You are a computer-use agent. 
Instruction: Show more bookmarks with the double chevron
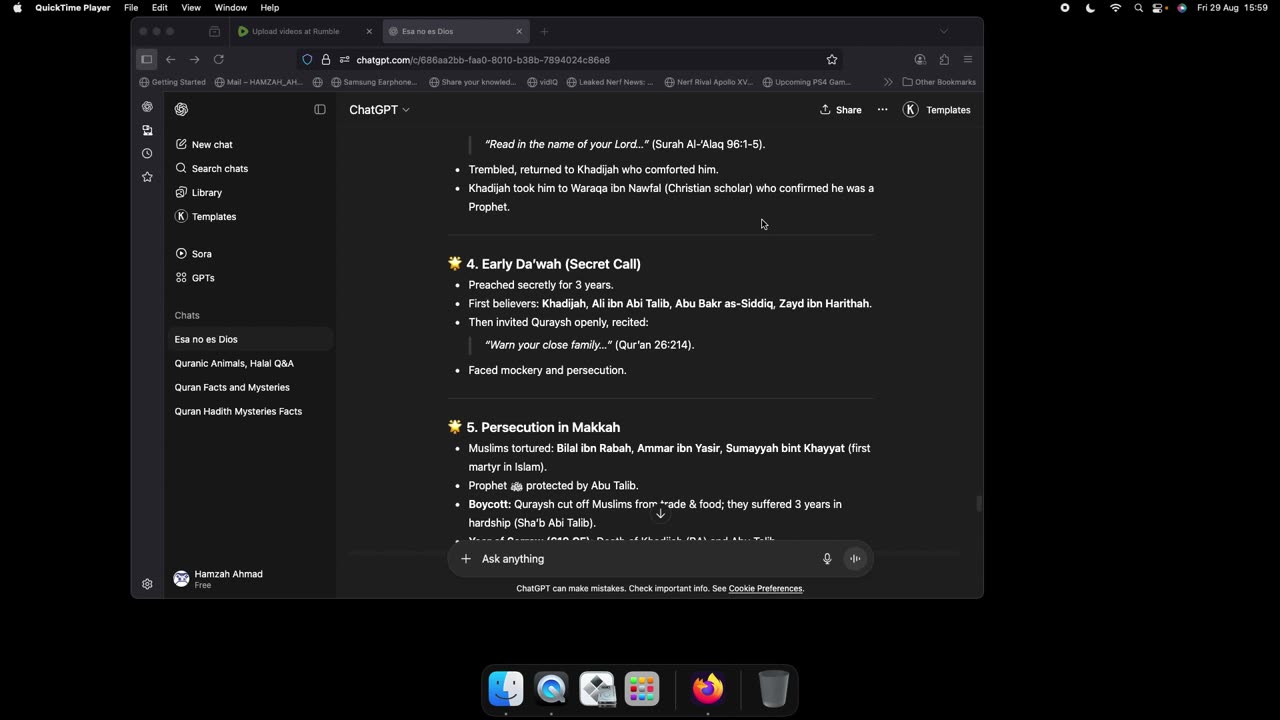tap(888, 82)
